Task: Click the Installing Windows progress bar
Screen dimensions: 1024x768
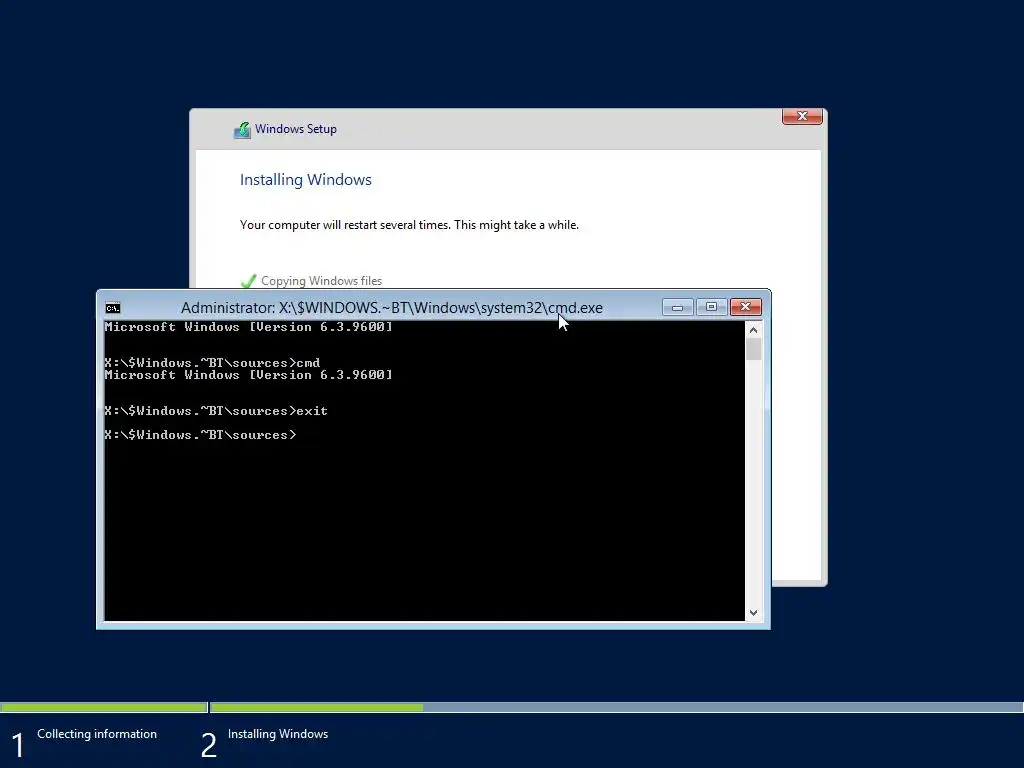Action: point(616,707)
